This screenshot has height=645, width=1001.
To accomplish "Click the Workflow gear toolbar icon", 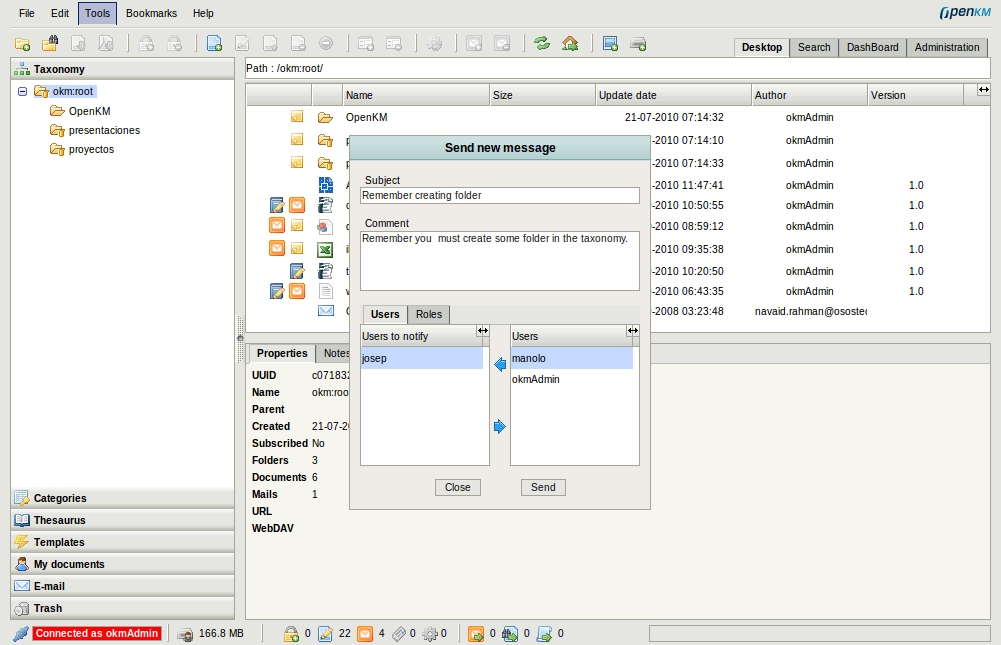I will point(434,43).
